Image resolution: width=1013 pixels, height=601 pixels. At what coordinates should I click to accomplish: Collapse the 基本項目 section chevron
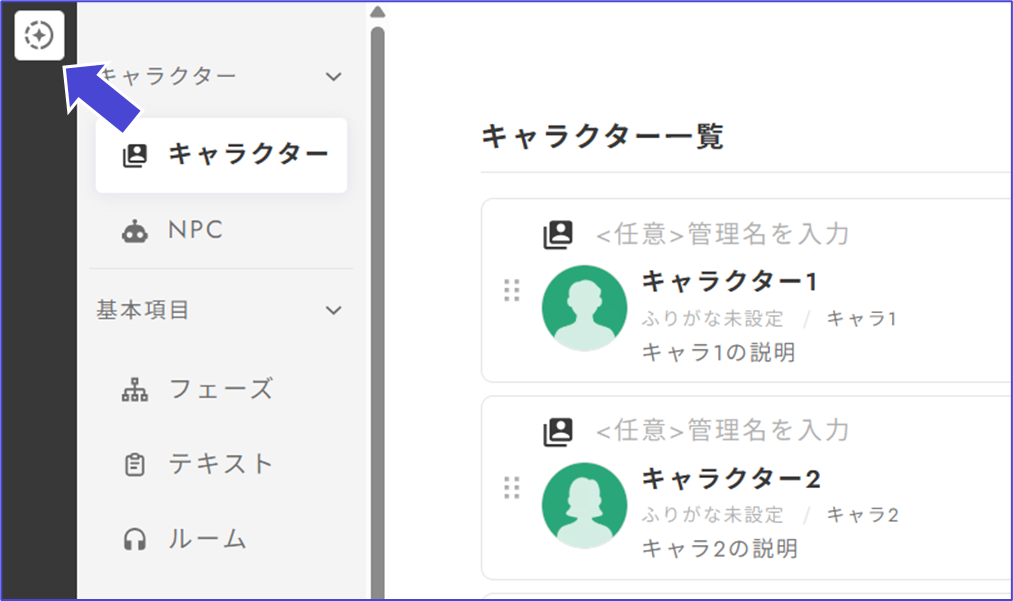334,310
